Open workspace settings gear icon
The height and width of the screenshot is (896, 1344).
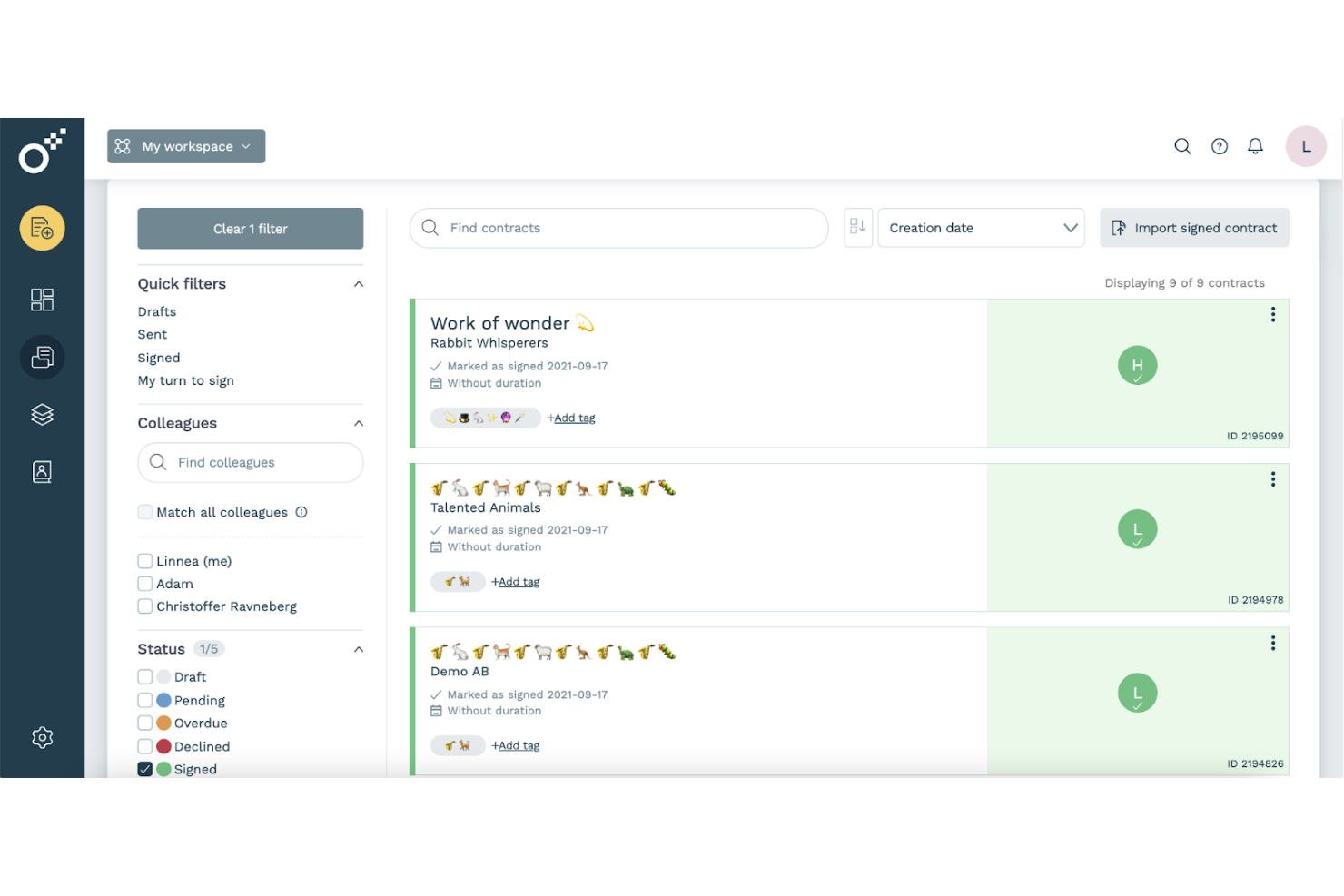[x=42, y=737]
